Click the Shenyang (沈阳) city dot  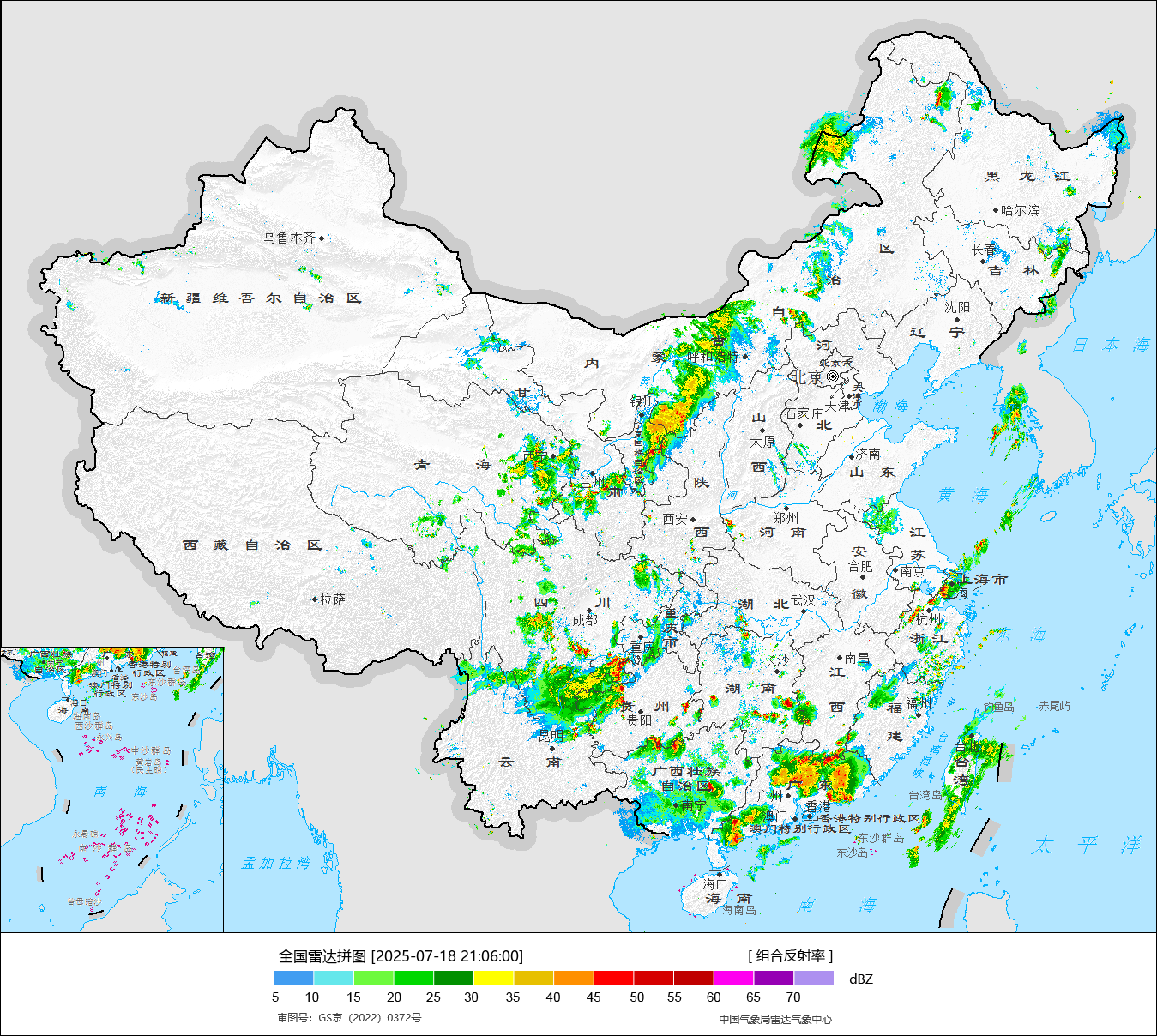click(x=957, y=320)
